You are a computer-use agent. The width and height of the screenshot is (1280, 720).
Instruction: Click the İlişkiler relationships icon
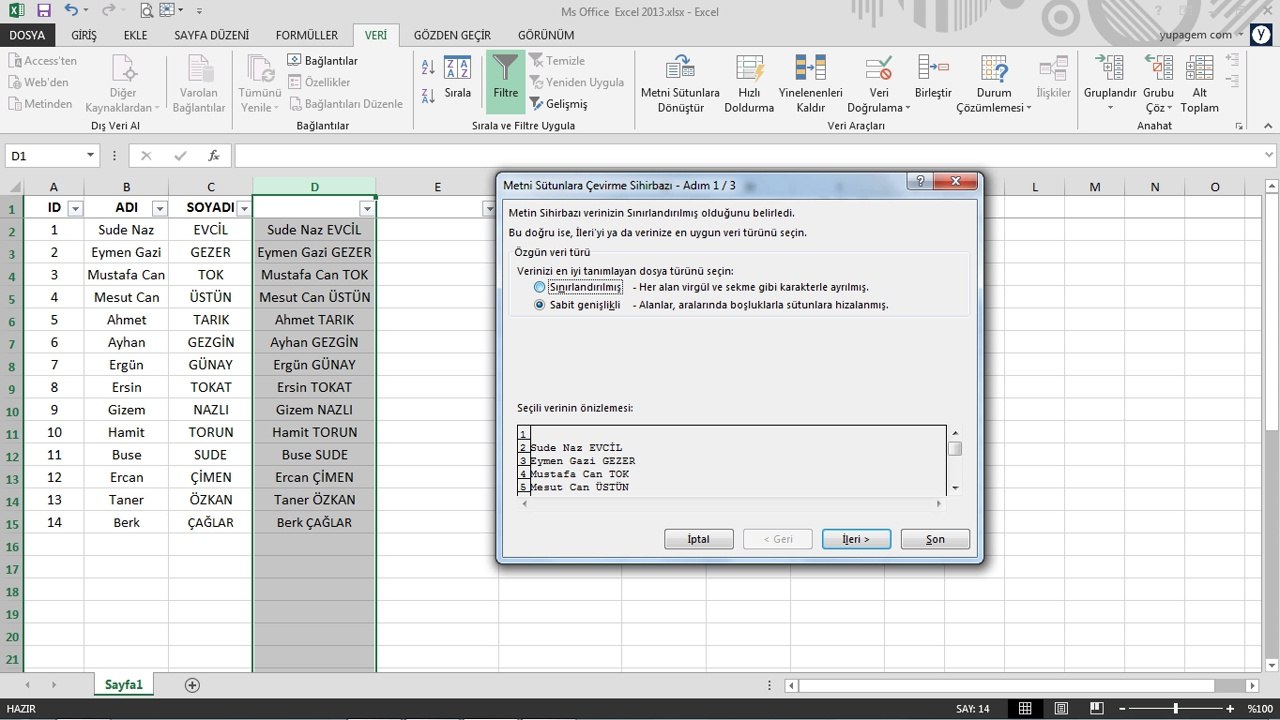[x=1054, y=68]
